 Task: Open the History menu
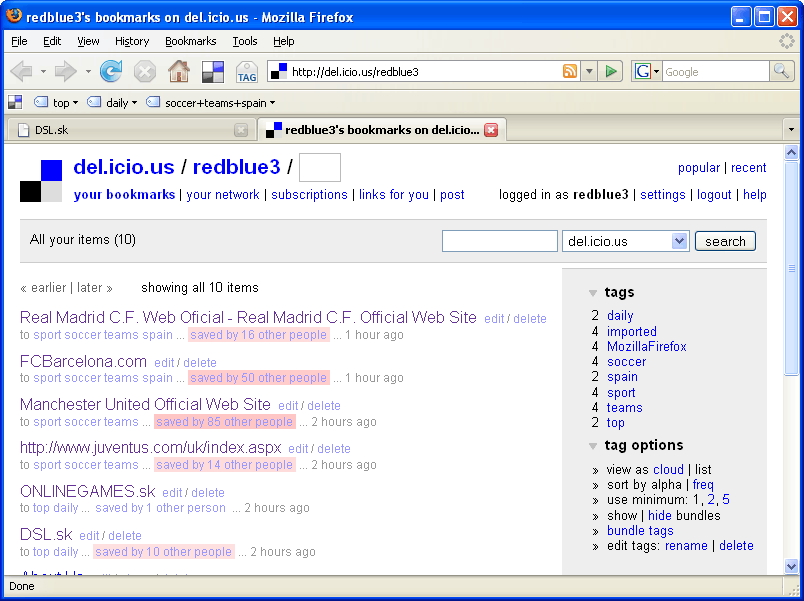click(x=132, y=41)
